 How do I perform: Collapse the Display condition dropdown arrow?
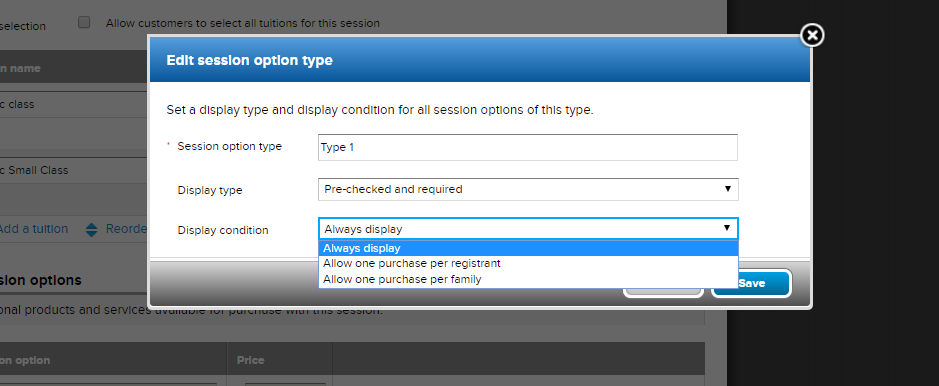click(727, 229)
